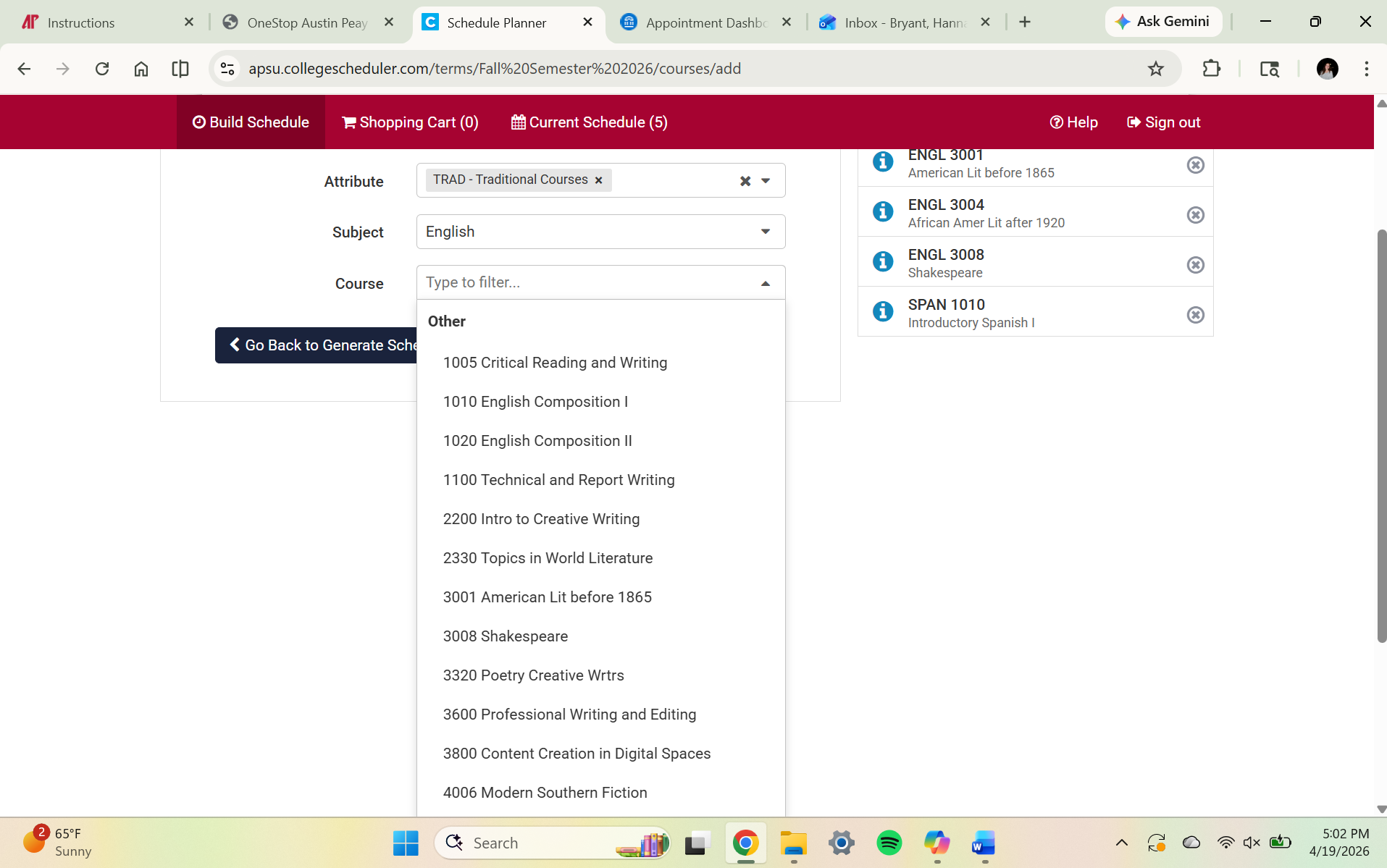Remove ENGL 3008 using its delete icon
The width and height of the screenshot is (1387, 868).
click(x=1195, y=264)
